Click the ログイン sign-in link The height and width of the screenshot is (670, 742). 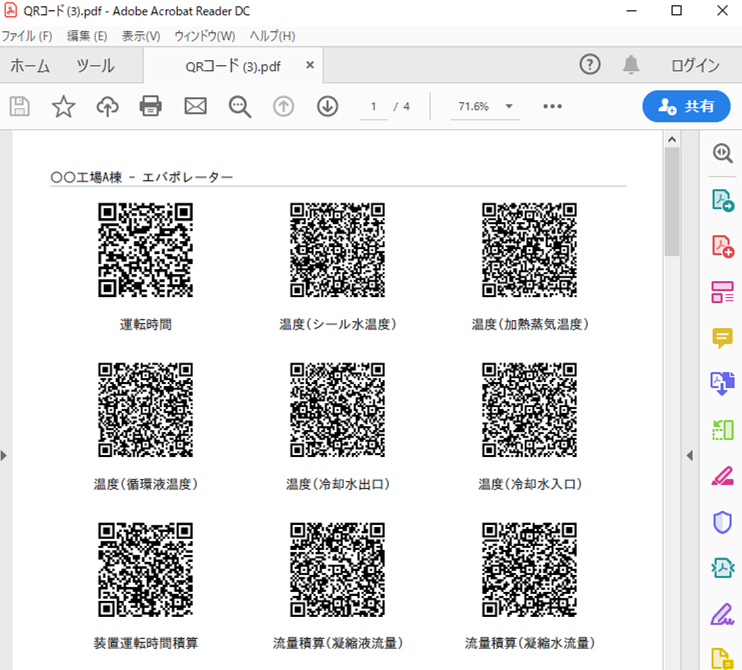tap(695, 66)
